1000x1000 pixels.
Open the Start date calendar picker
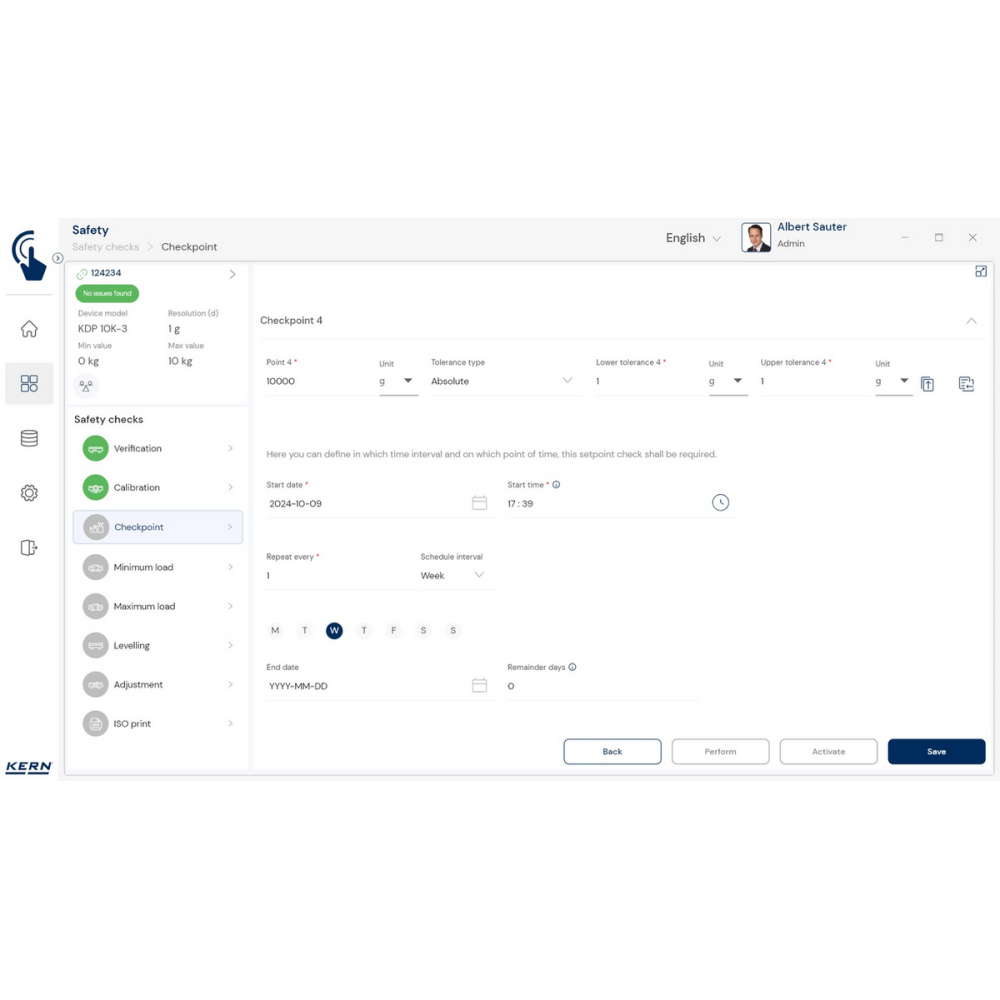click(x=479, y=503)
